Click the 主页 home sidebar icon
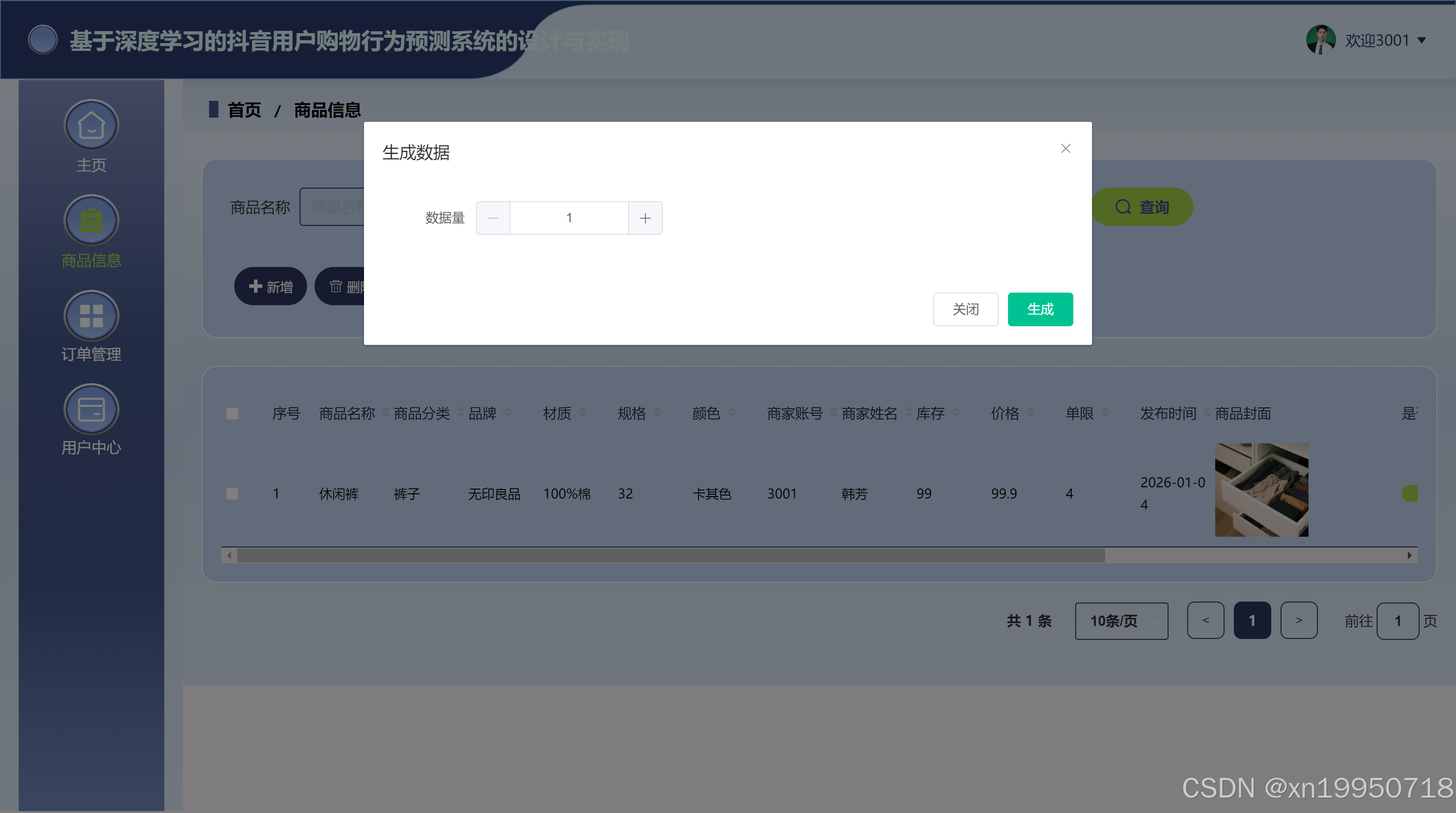Screen dimensions: 1456x813 pos(91,126)
